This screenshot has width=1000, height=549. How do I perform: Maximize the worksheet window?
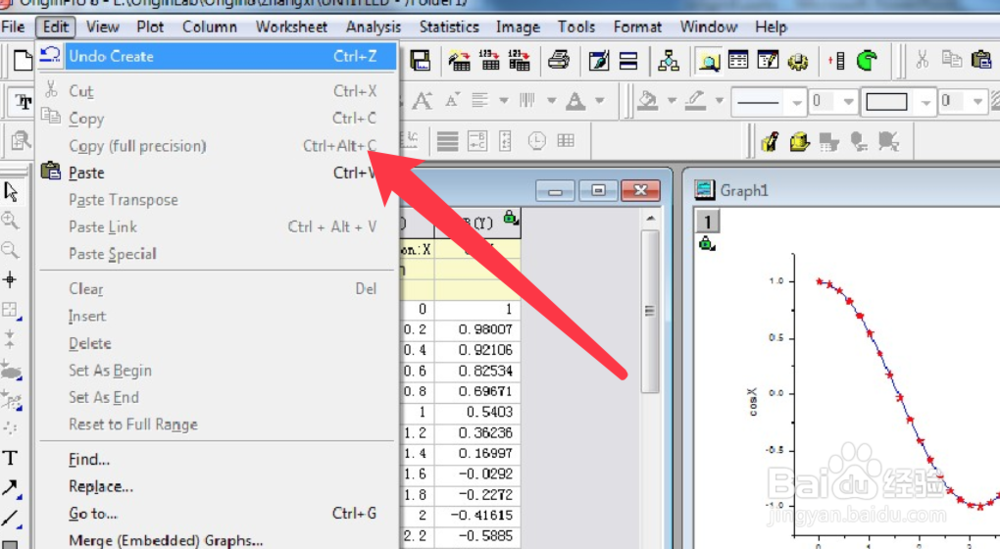598,190
